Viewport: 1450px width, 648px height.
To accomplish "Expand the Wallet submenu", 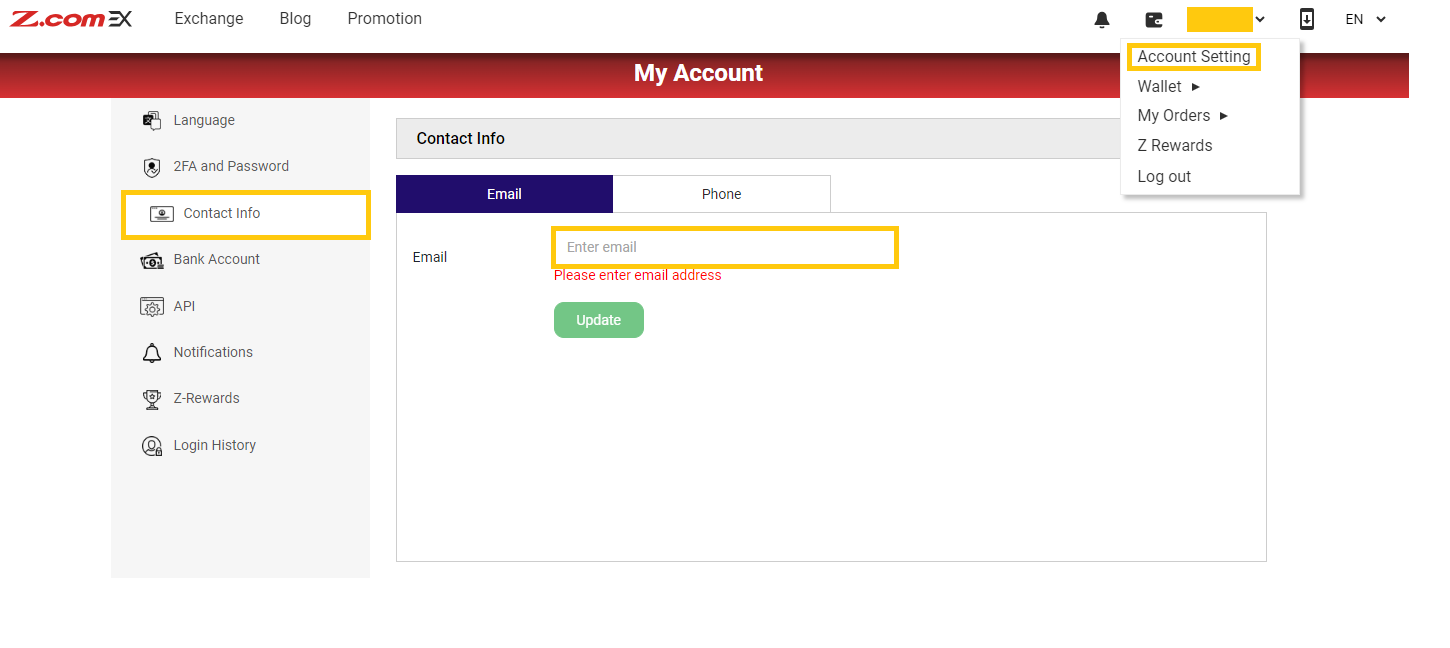I will [x=1168, y=87].
